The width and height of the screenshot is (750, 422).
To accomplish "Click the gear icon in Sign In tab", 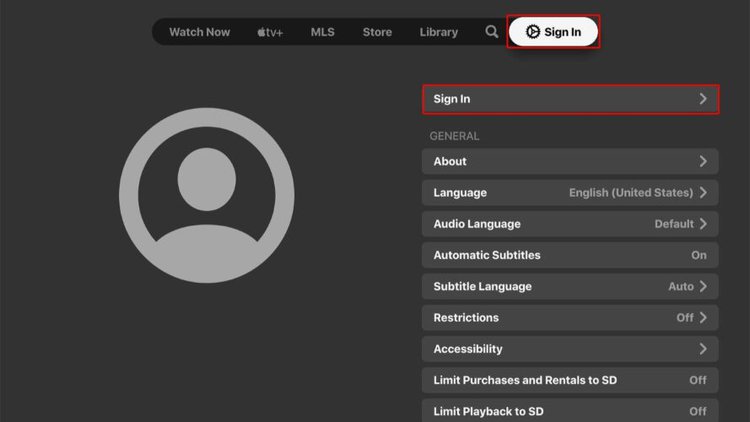I will point(532,32).
